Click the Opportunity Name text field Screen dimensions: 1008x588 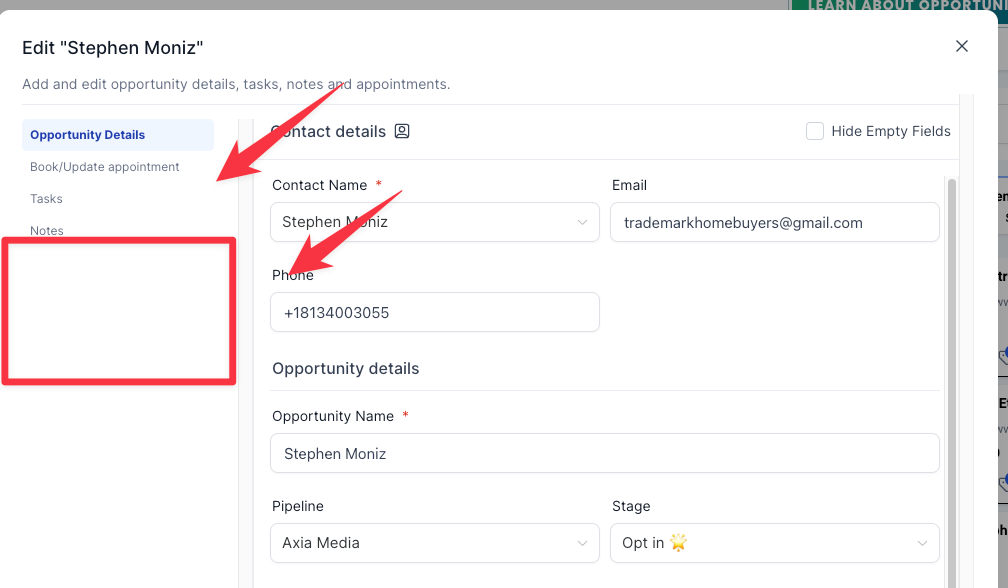[604, 454]
